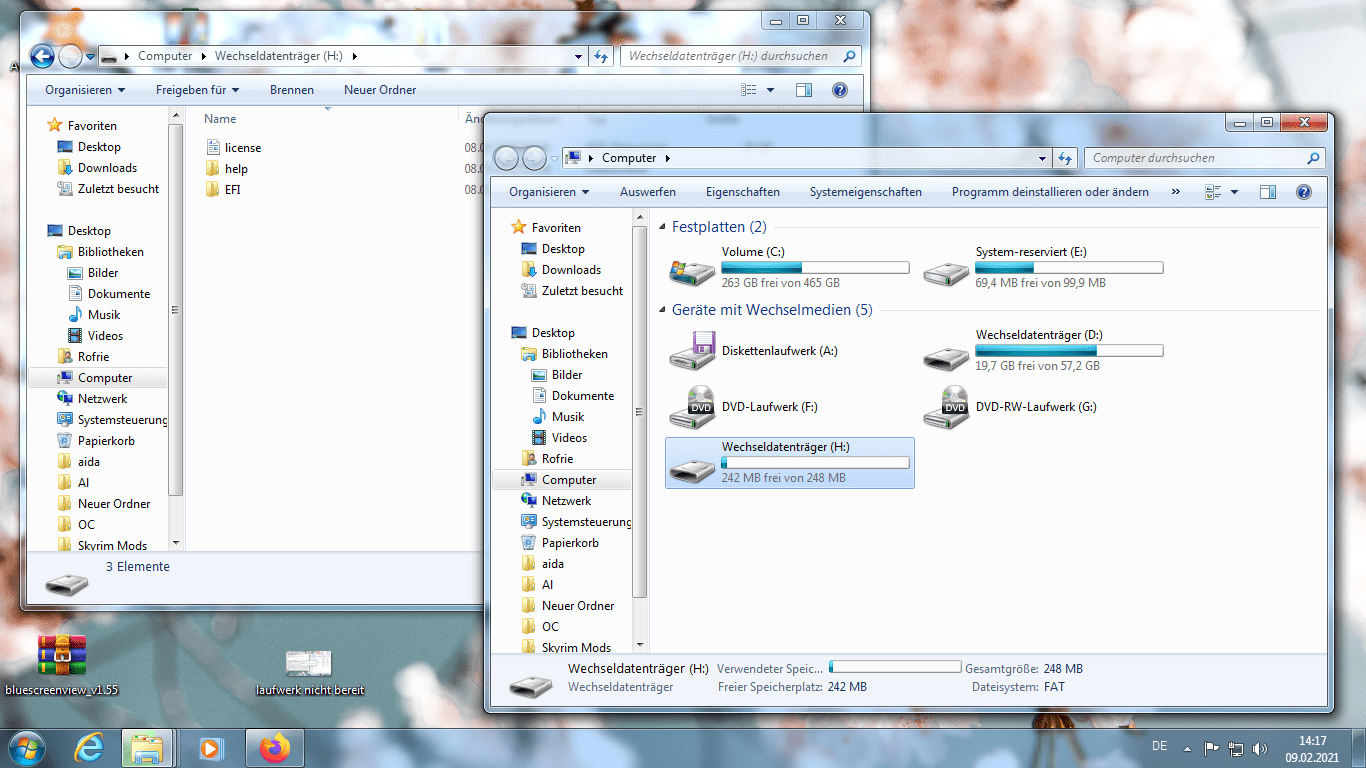Select Videos in Computer window sidebar
1366x768 pixels.
click(559, 438)
